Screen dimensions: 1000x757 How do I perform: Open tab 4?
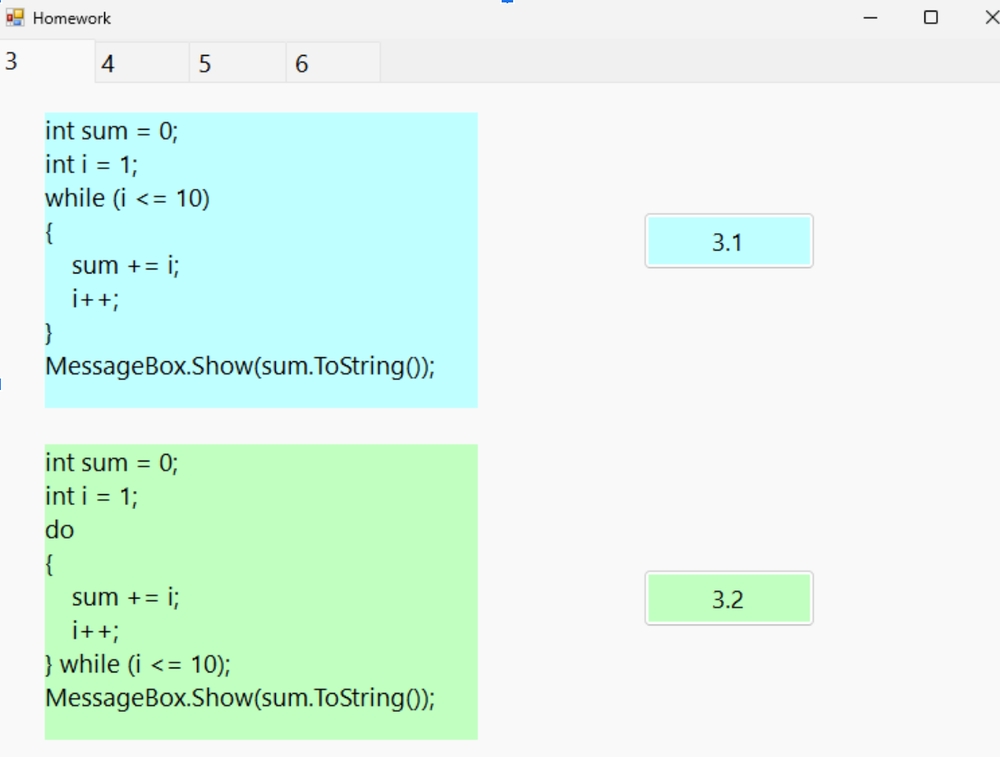click(142, 63)
